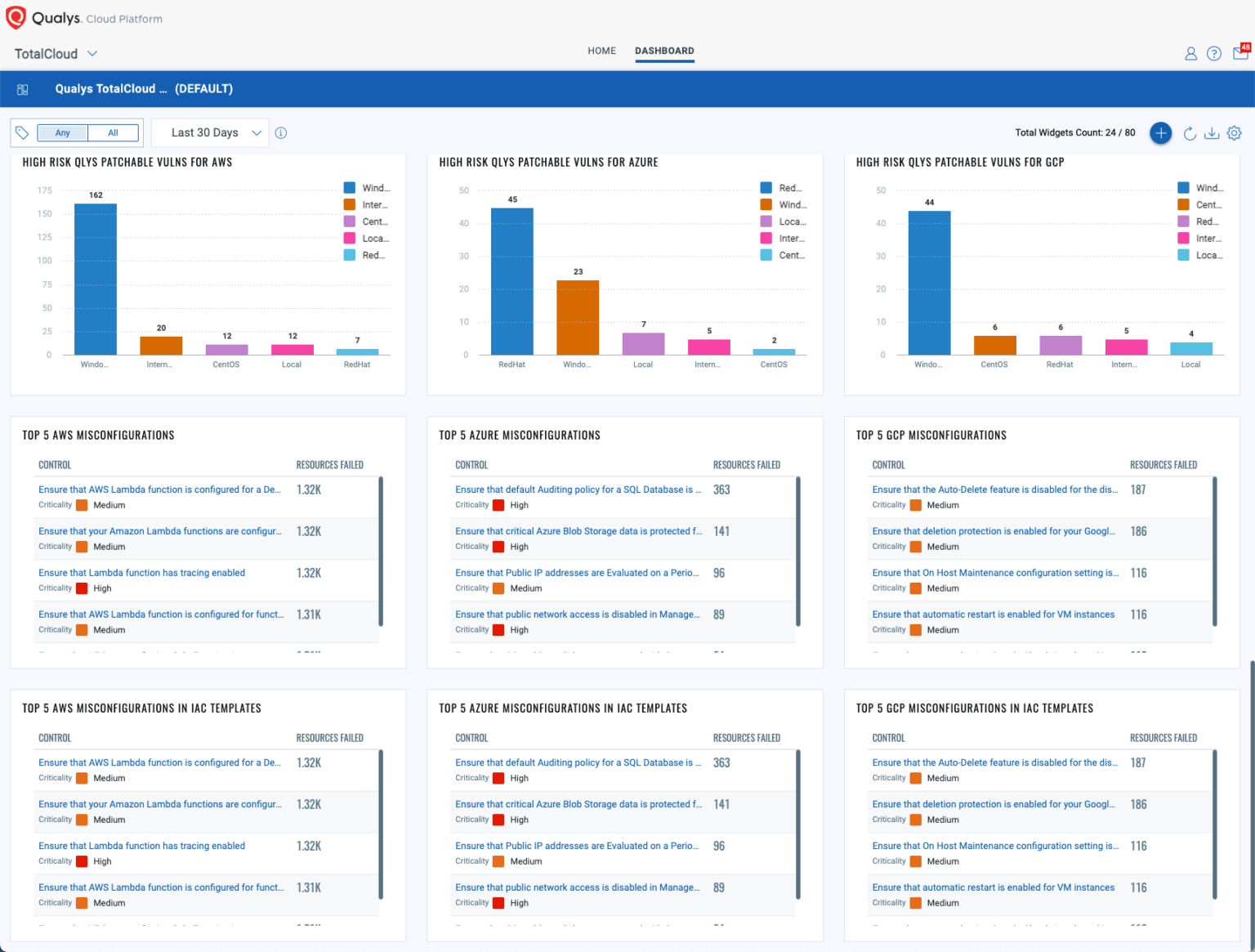Switch to the HOME tab
Viewport: 1255px width, 952px height.
[x=601, y=51]
